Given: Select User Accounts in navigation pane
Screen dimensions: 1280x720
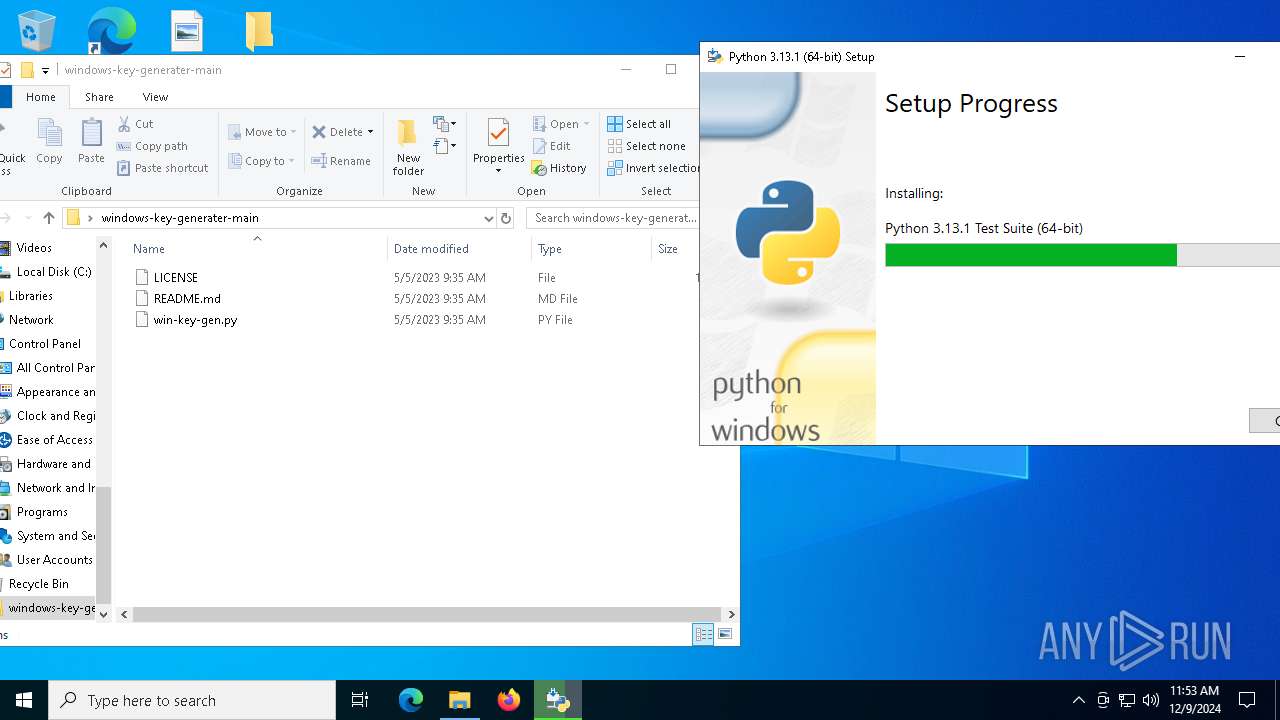Looking at the screenshot, I should [48, 560].
